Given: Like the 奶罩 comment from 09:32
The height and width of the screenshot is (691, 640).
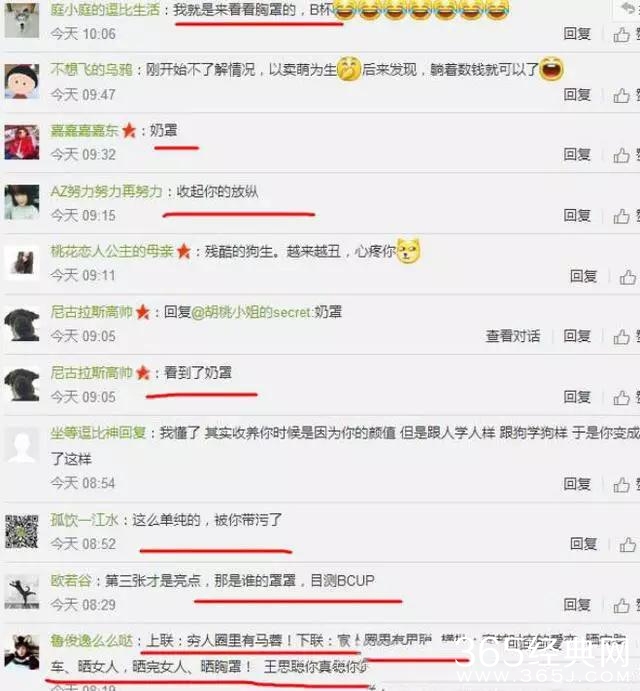Looking at the screenshot, I should pos(621,155).
